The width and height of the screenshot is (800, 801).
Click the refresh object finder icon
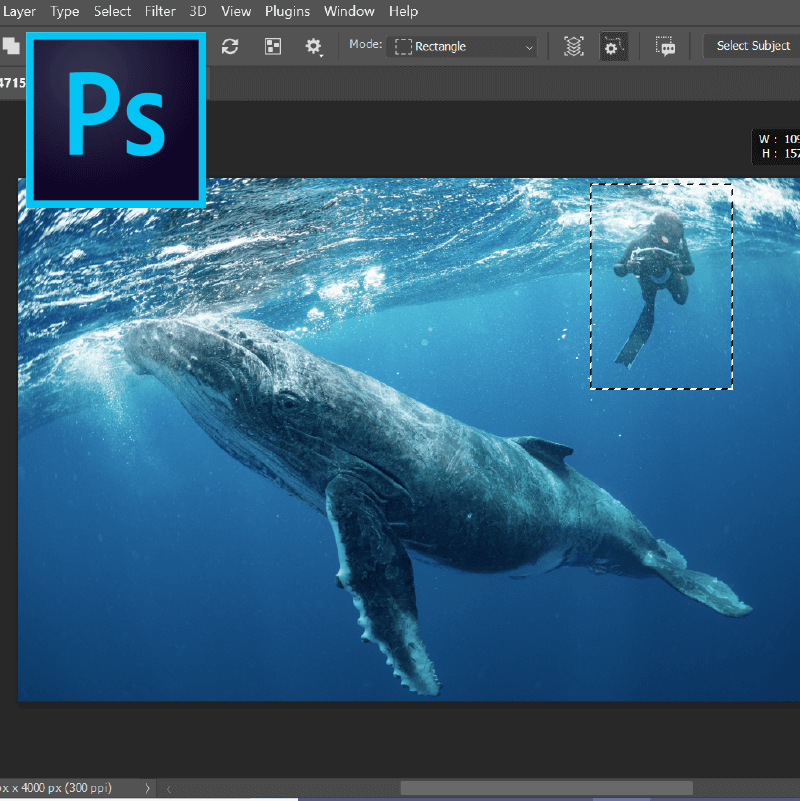tap(230, 46)
